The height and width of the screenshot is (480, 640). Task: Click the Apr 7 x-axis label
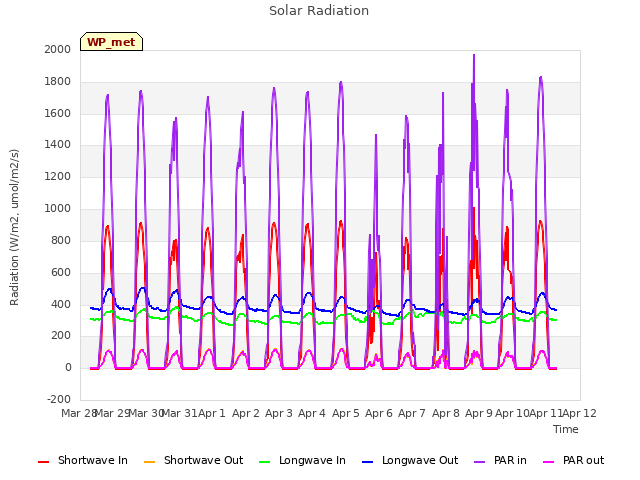(412, 413)
